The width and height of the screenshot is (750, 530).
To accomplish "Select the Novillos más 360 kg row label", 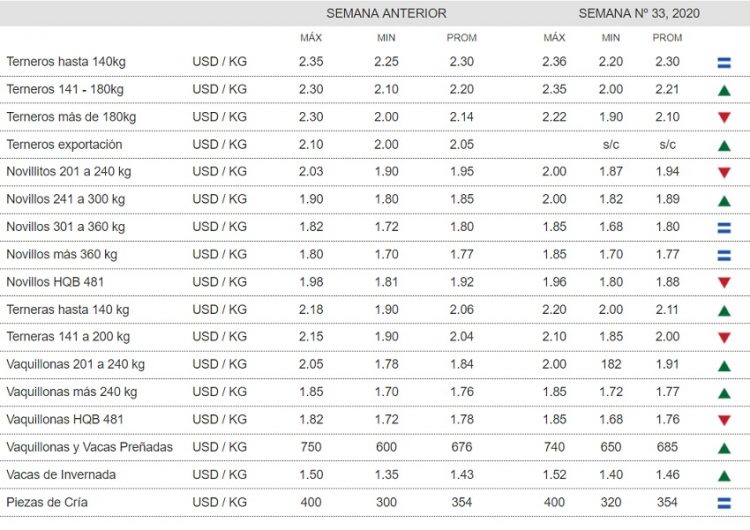I will click(61, 254).
